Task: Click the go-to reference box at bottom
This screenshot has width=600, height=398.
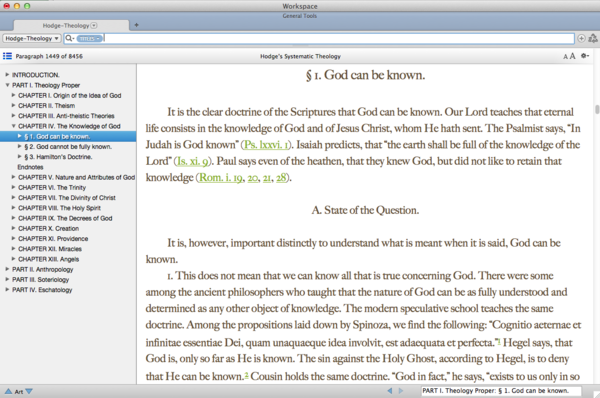Action: coord(501,391)
